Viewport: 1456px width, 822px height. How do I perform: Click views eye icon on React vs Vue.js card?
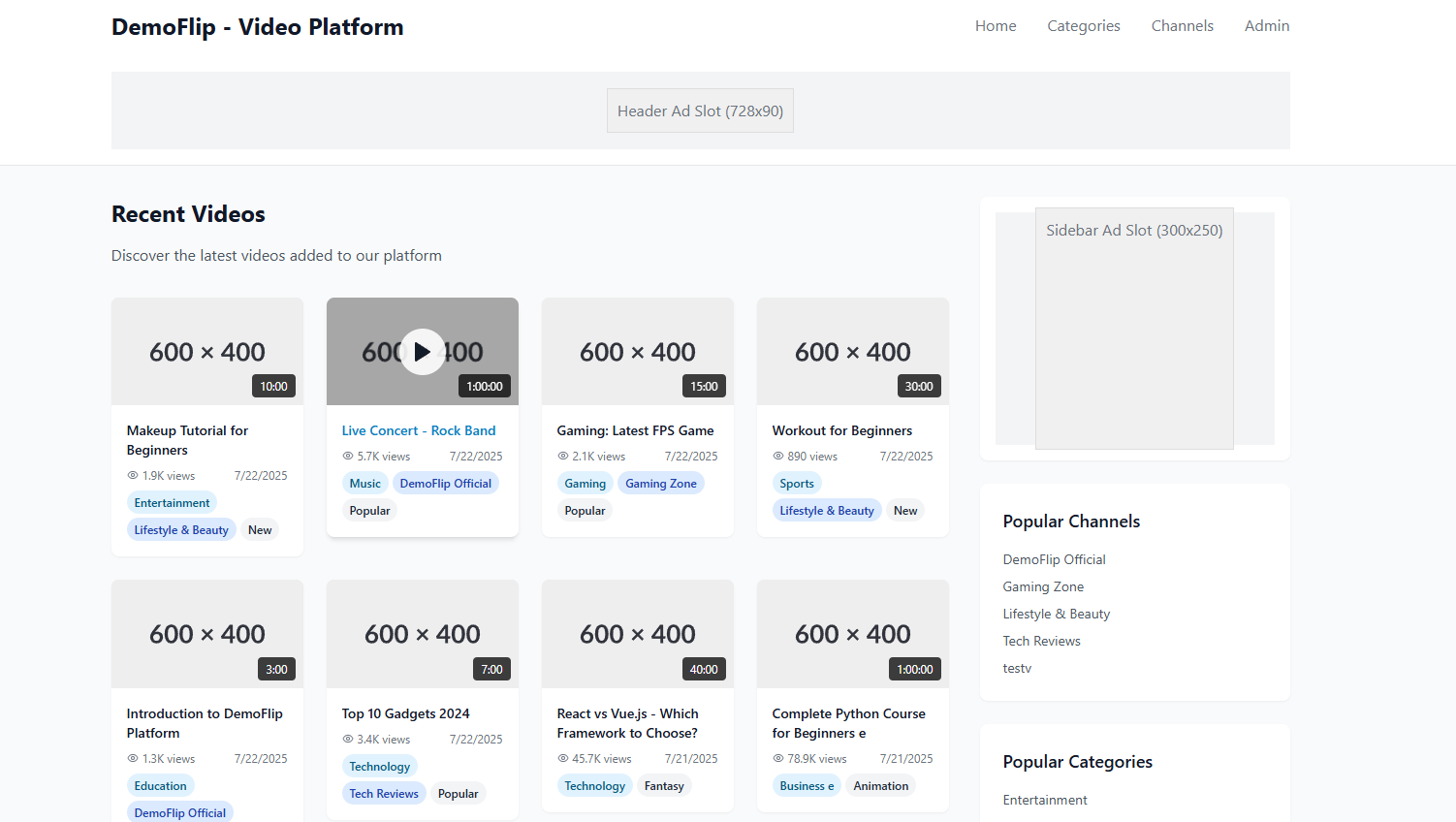coord(562,759)
